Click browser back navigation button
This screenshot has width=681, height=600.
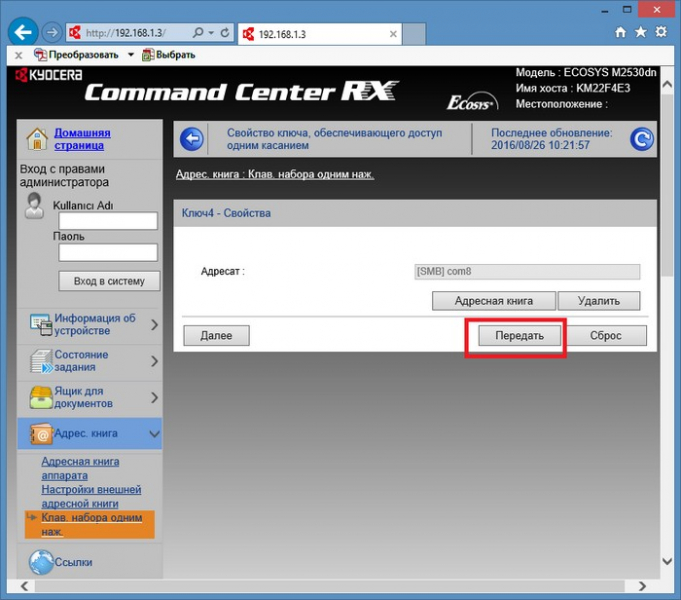pyautogui.click(x=22, y=32)
